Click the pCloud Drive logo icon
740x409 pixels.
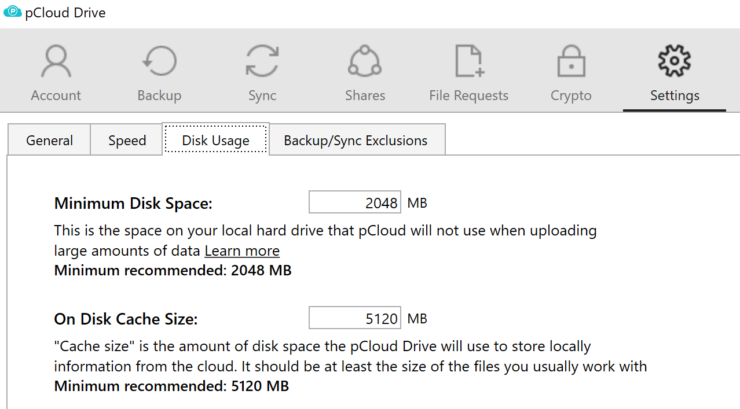pos(12,11)
